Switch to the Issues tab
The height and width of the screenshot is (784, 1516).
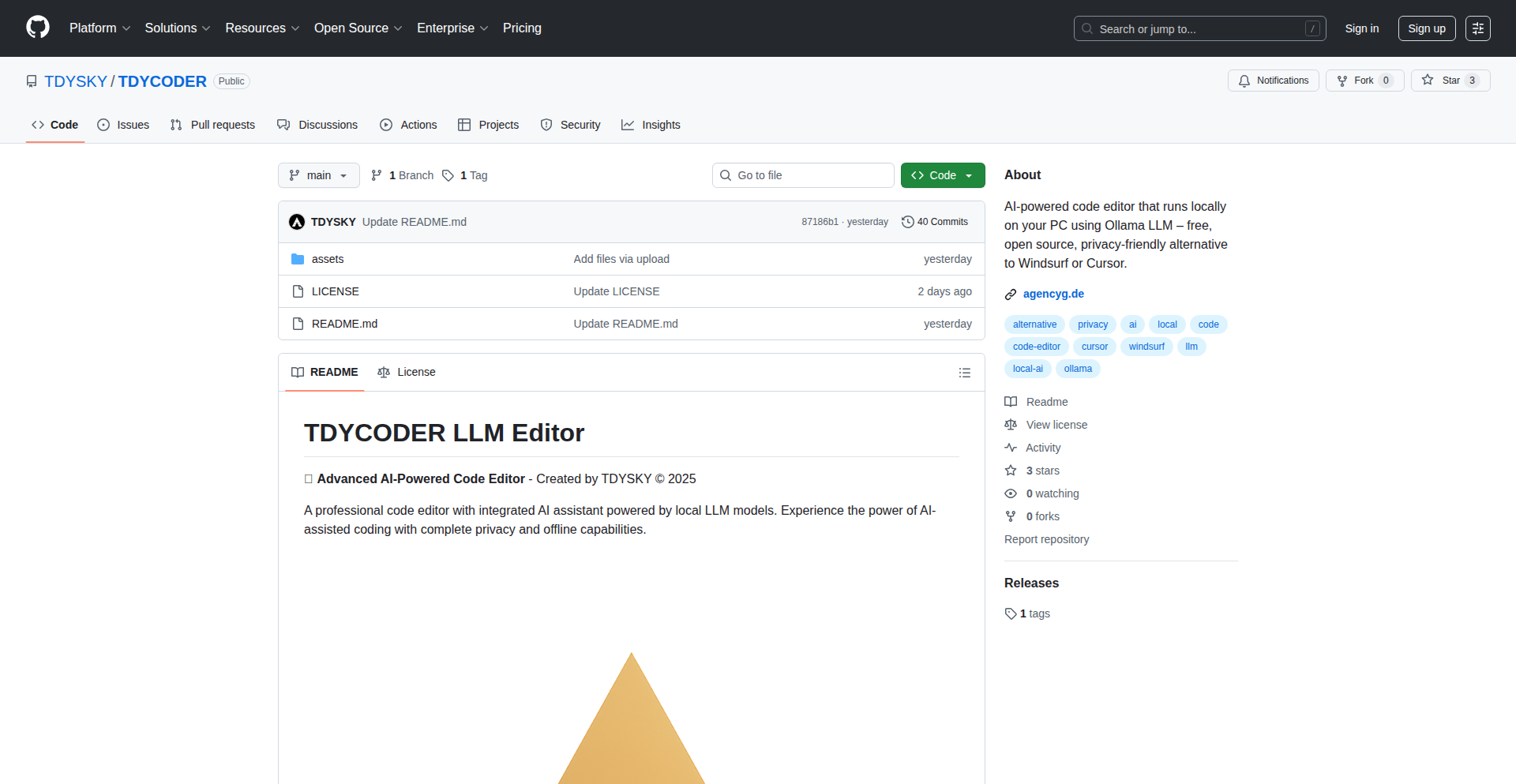point(123,125)
